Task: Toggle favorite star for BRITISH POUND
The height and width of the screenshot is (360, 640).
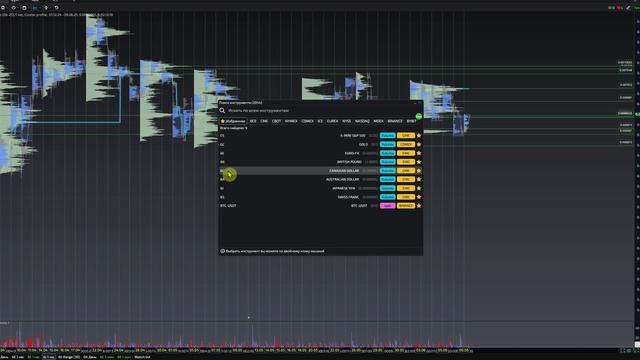Action: click(x=419, y=162)
